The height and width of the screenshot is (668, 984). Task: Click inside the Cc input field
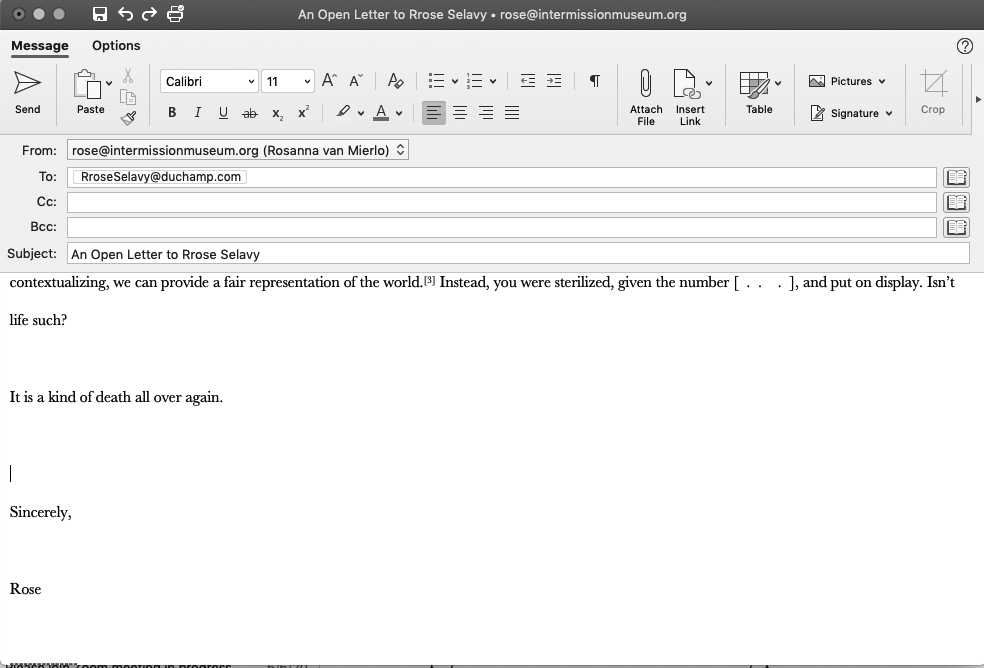(x=500, y=202)
